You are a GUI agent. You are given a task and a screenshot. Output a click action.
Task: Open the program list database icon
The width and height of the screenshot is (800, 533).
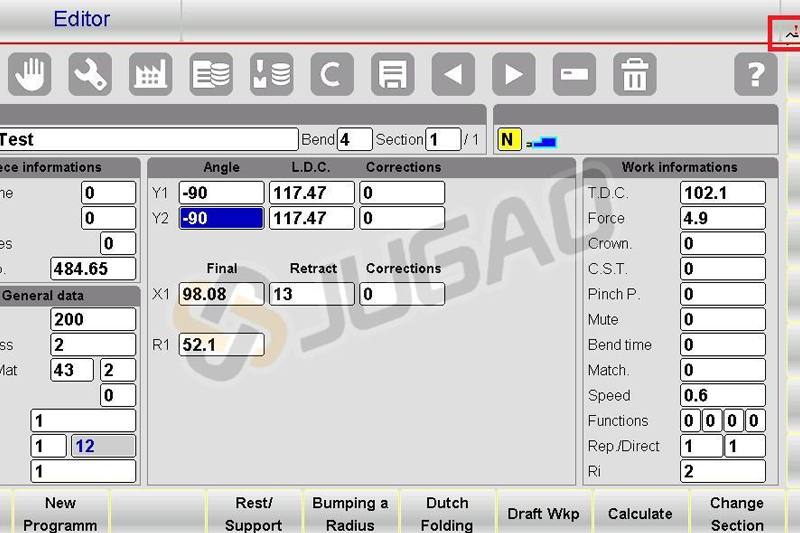point(211,74)
